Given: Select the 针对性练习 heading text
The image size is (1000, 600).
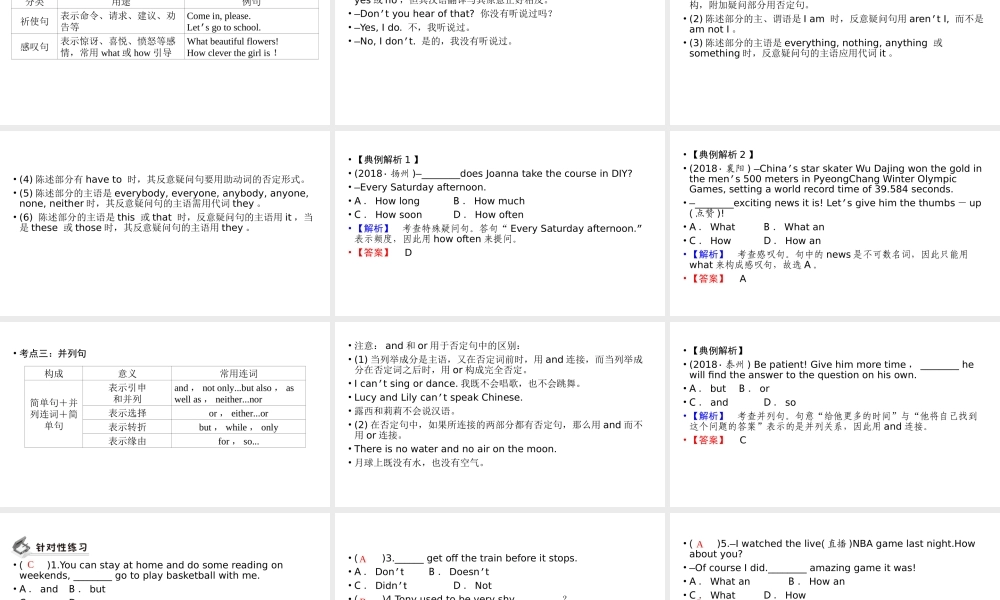Looking at the screenshot, I should click(x=61, y=547).
